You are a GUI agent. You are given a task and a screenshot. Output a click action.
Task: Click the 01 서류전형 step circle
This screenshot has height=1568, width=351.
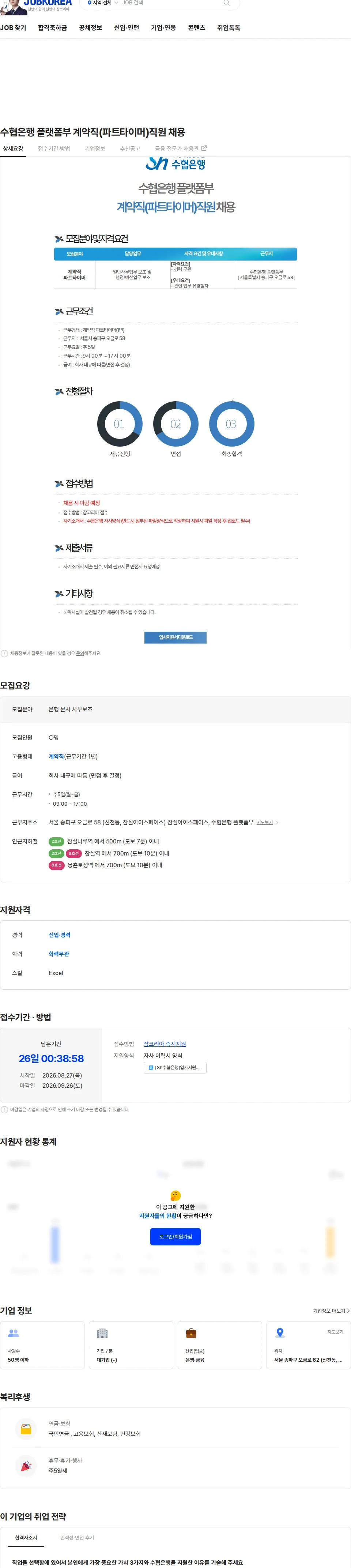(120, 424)
